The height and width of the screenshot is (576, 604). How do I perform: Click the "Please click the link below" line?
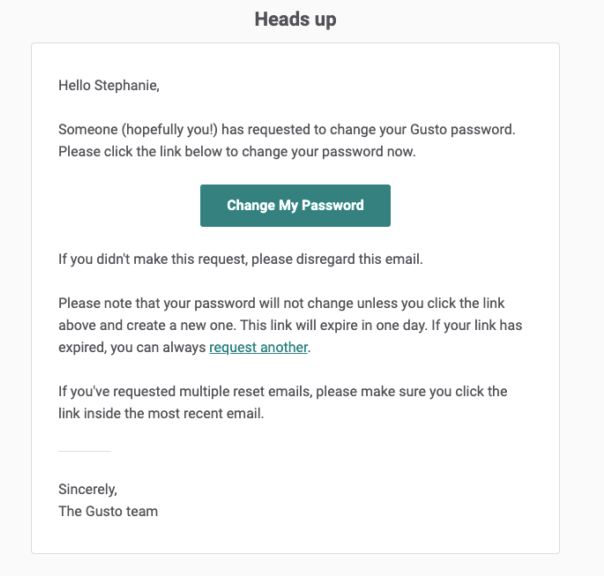[x=150, y=152]
